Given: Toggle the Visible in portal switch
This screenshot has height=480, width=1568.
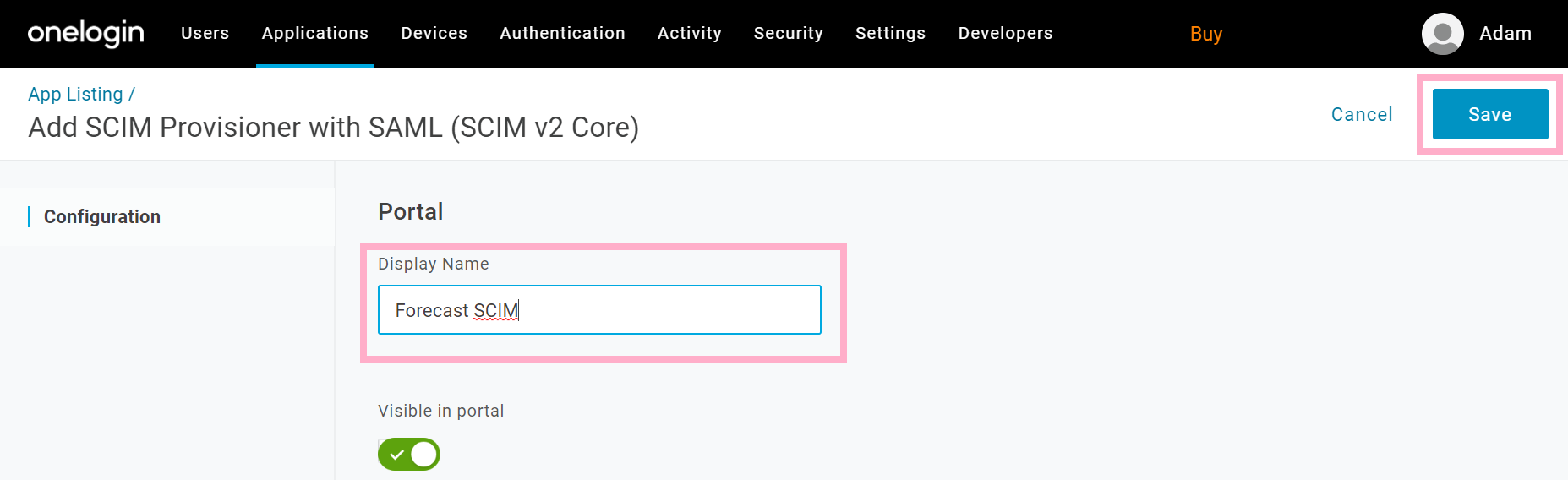Looking at the screenshot, I should coord(409,454).
